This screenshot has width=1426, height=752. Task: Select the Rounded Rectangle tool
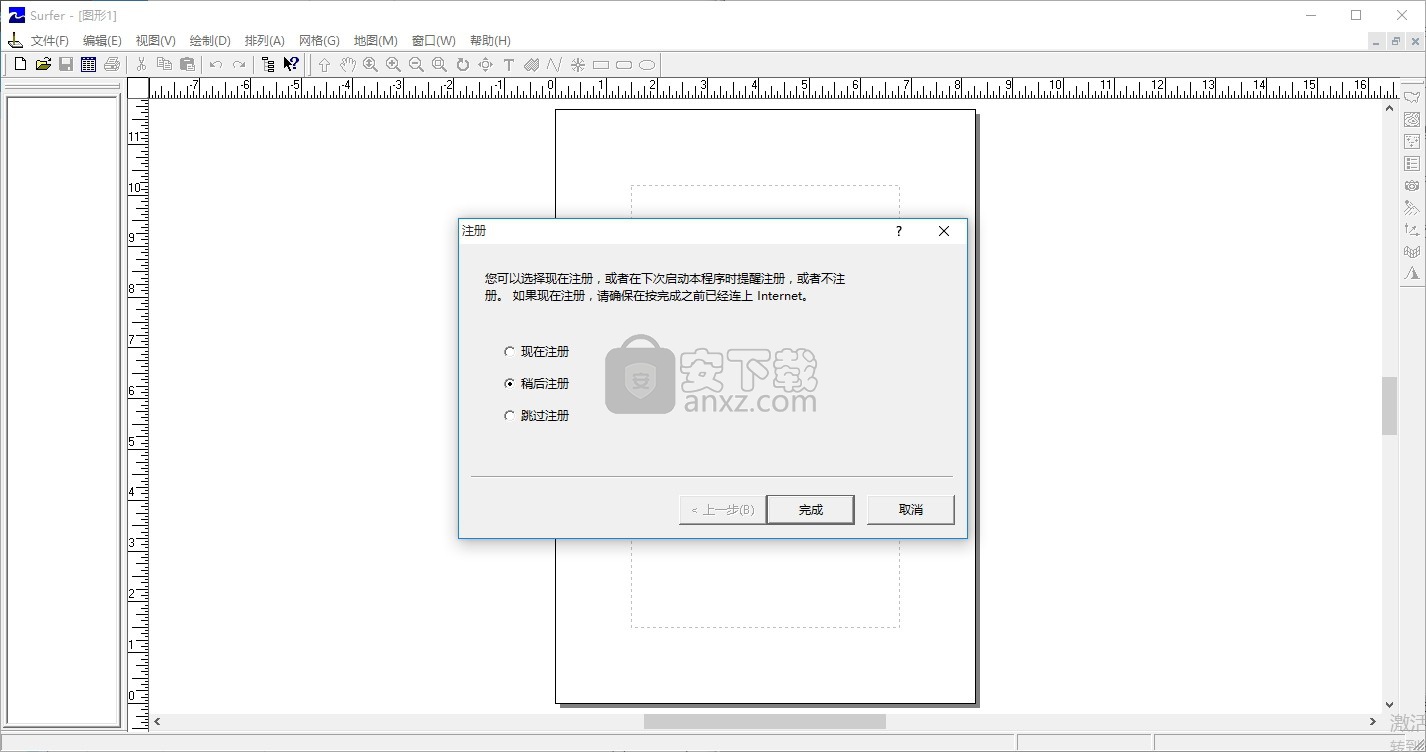point(624,64)
